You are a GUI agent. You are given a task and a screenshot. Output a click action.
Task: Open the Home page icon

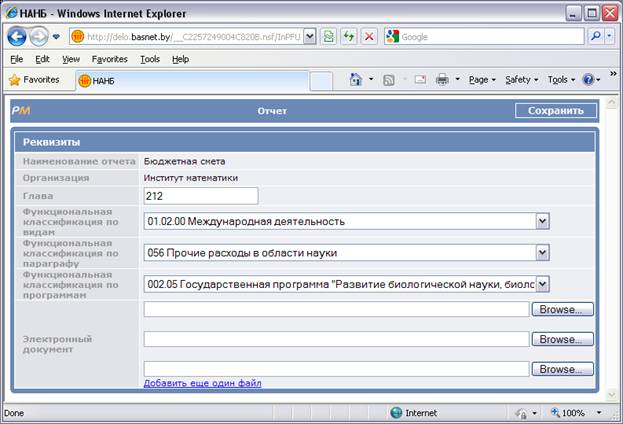tap(356, 79)
